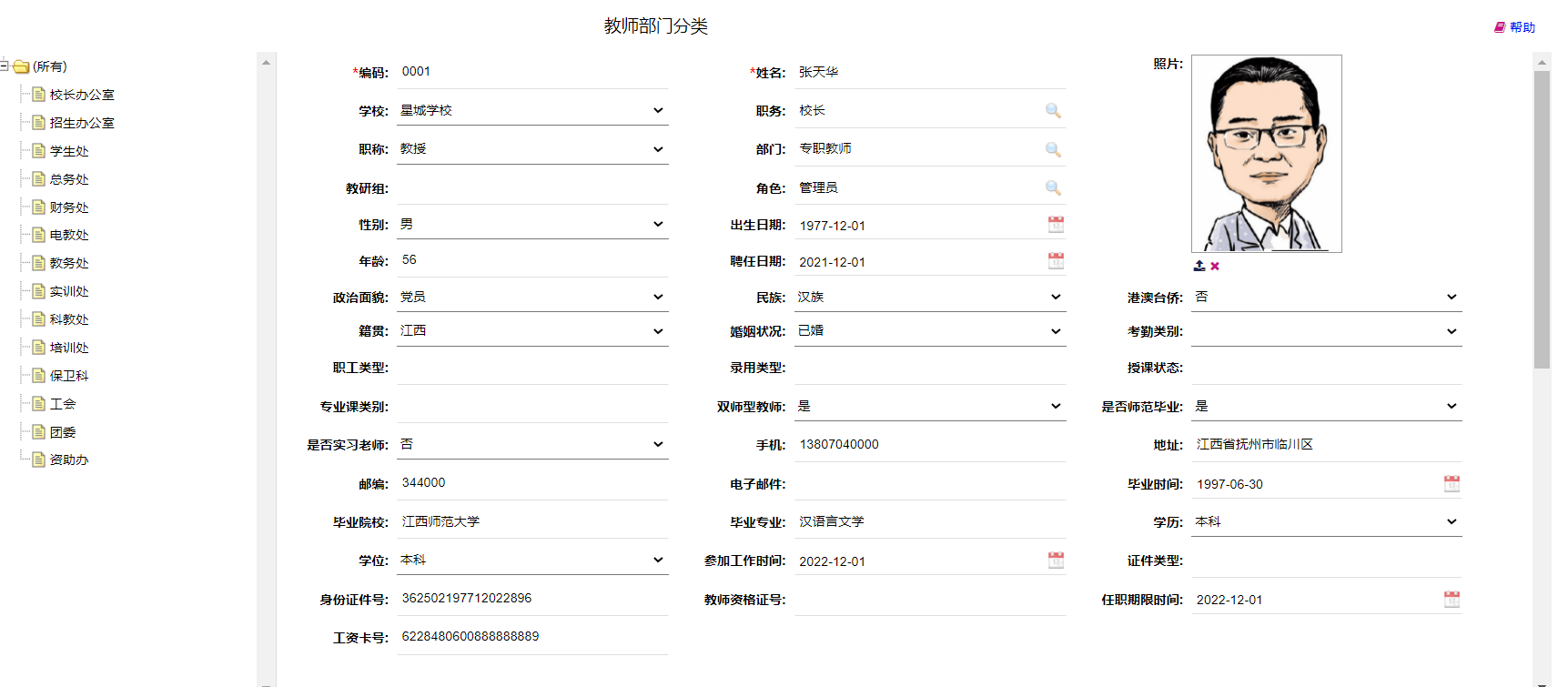The height and width of the screenshot is (687, 1568).
Task: Click the delete photo X icon
Action: pyautogui.click(x=1215, y=267)
